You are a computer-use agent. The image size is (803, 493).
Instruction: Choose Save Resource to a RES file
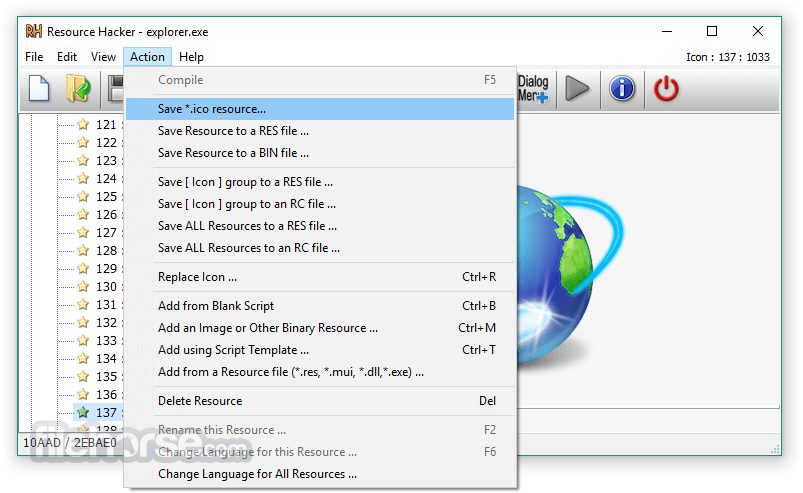pos(320,131)
